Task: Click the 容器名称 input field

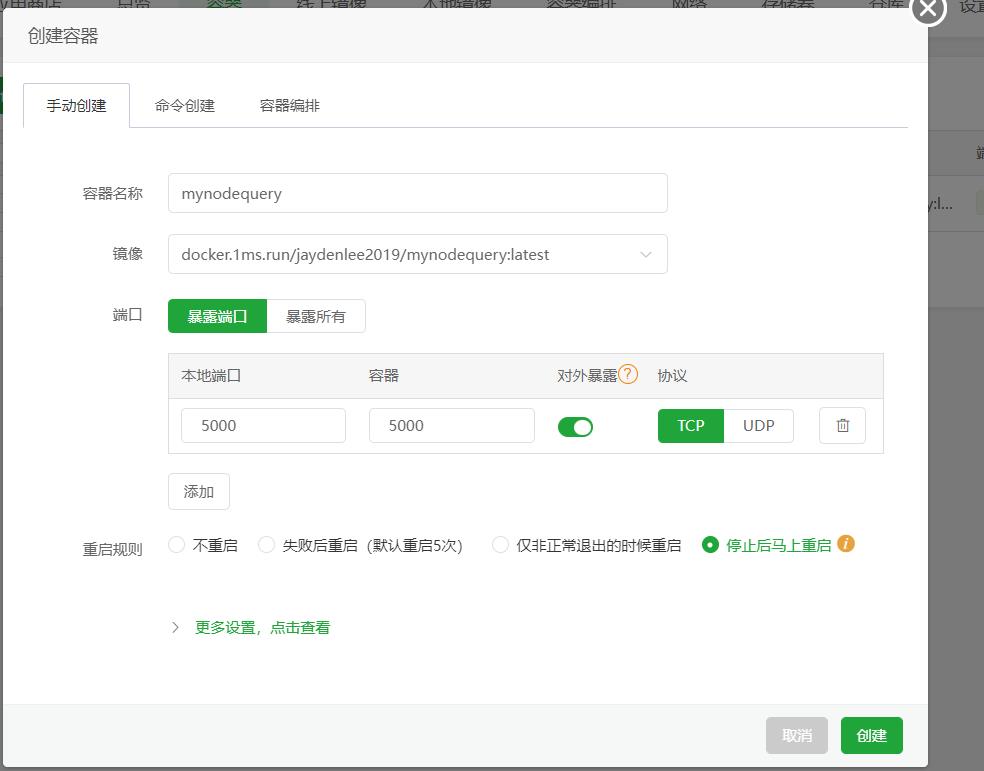Action: [x=417, y=193]
